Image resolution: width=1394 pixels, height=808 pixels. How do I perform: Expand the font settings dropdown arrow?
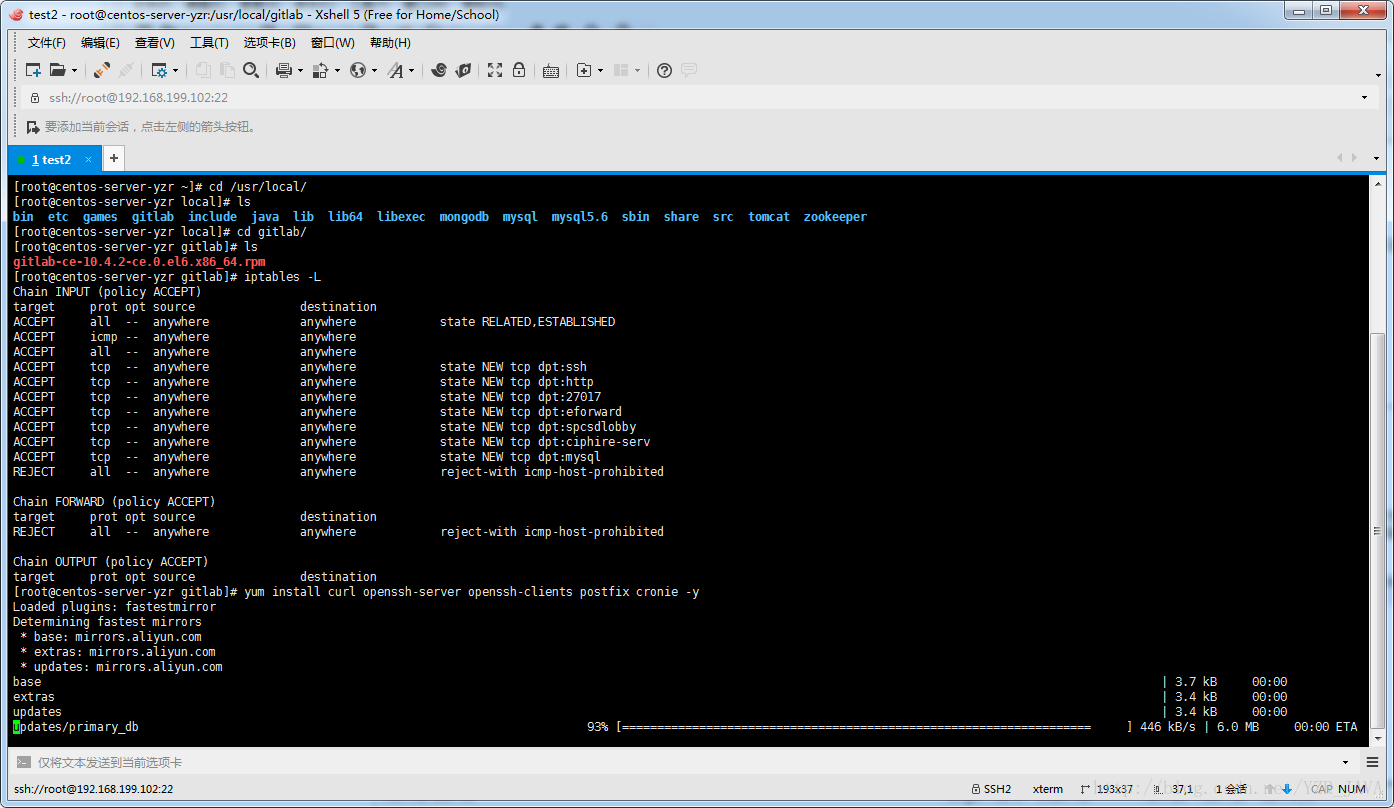tap(411, 71)
